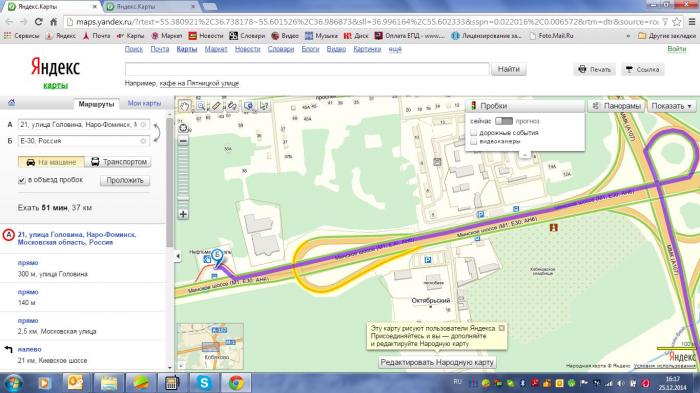Click the swap route points arrows icon
Screen dimensions: 700x393
[x=156, y=133]
